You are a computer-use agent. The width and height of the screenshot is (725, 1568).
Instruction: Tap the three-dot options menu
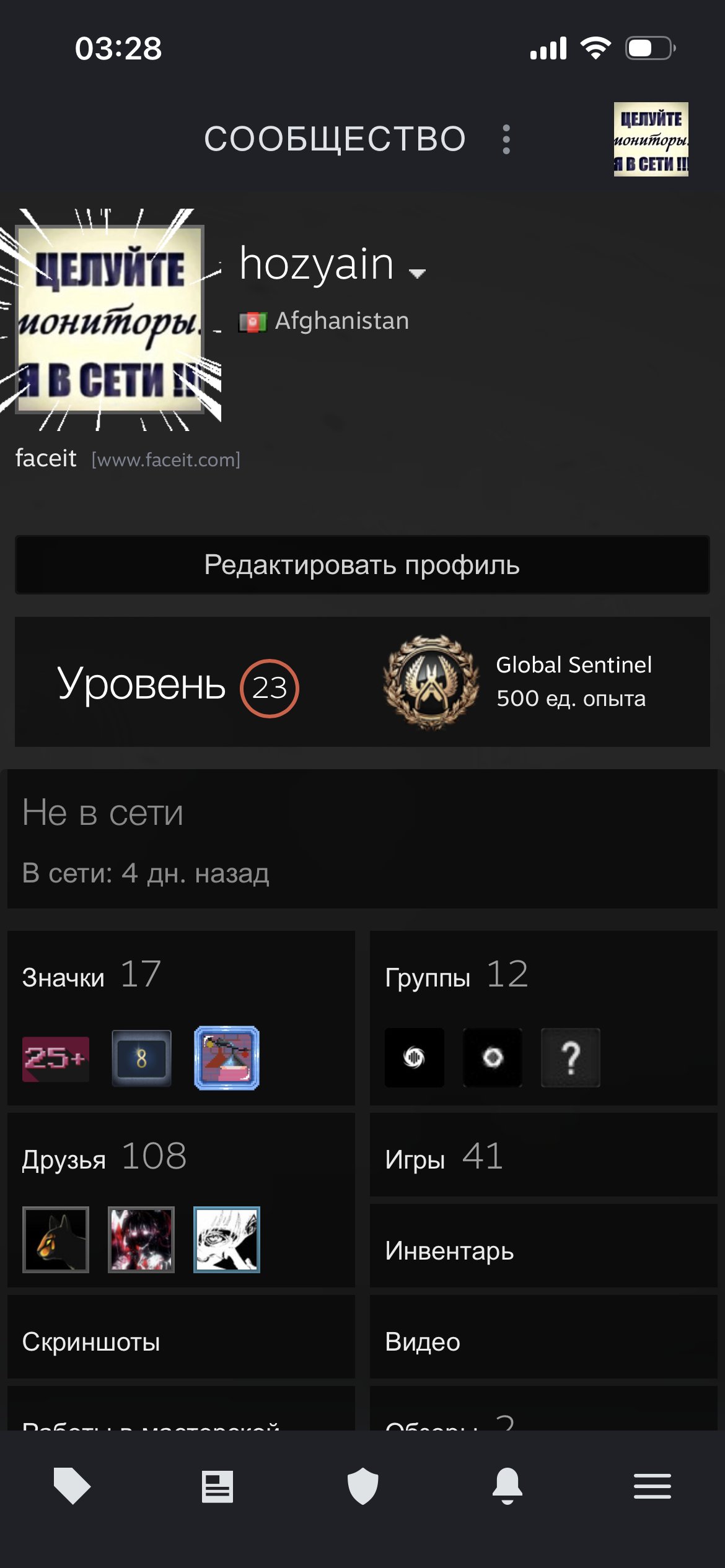click(x=506, y=139)
